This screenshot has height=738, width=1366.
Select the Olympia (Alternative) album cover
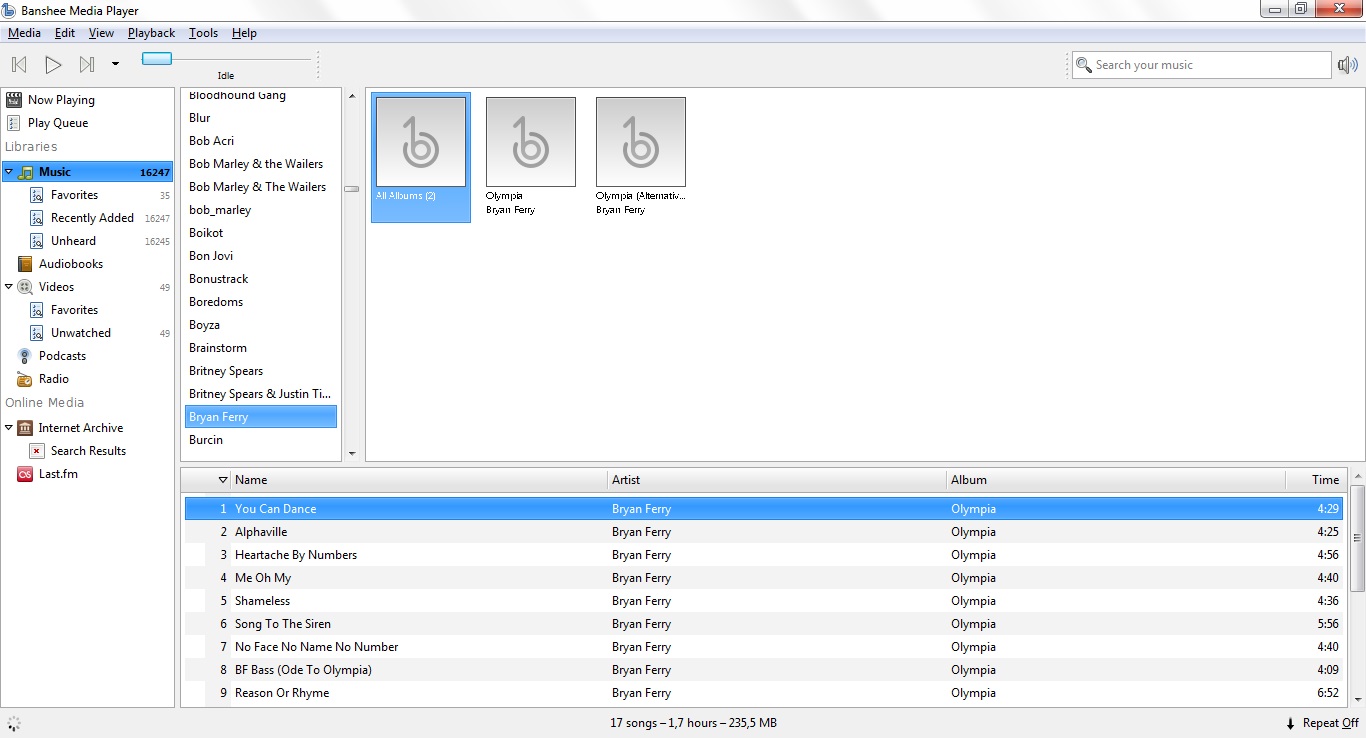(641, 142)
